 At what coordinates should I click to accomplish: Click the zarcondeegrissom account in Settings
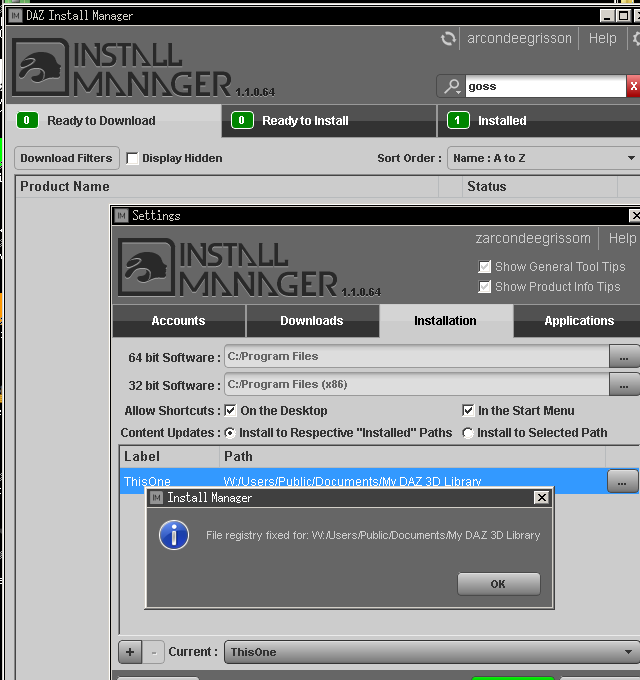533,238
